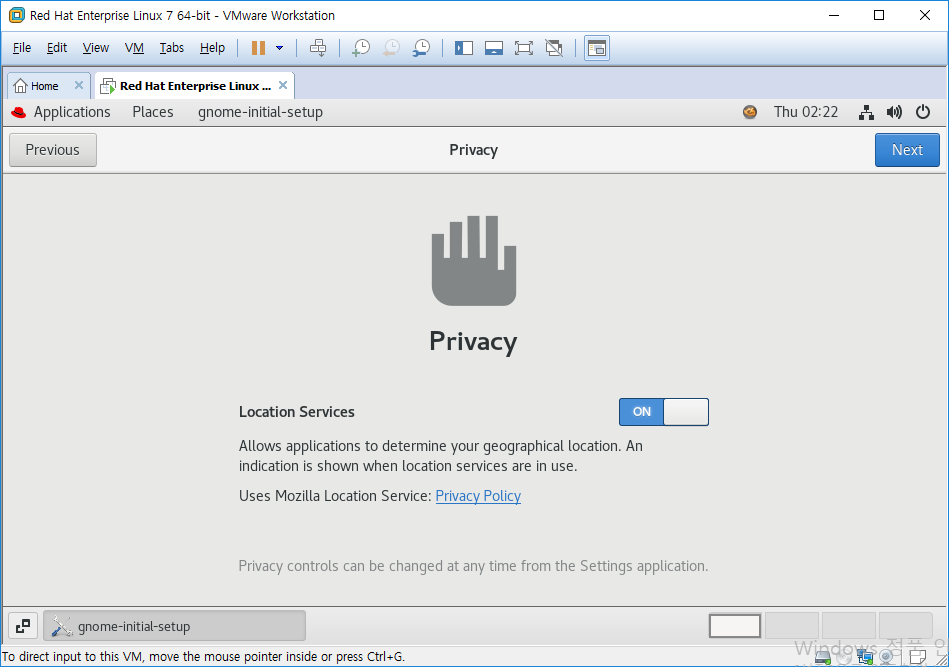
Task: Open the Thu 02:22 clock menu
Action: click(x=806, y=112)
